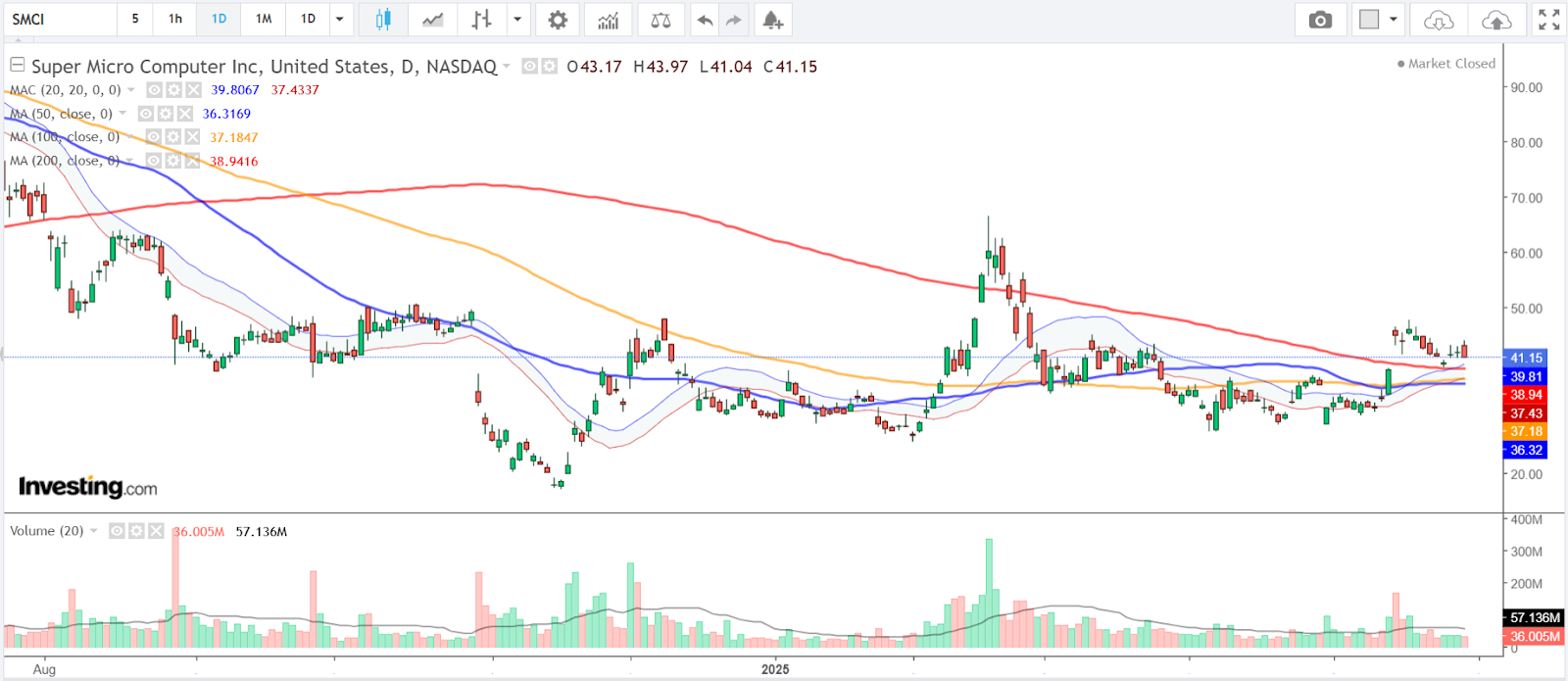Open the Volume (20) indicator settings
The height and width of the screenshot is (681, 1568).
click(136, 531)
